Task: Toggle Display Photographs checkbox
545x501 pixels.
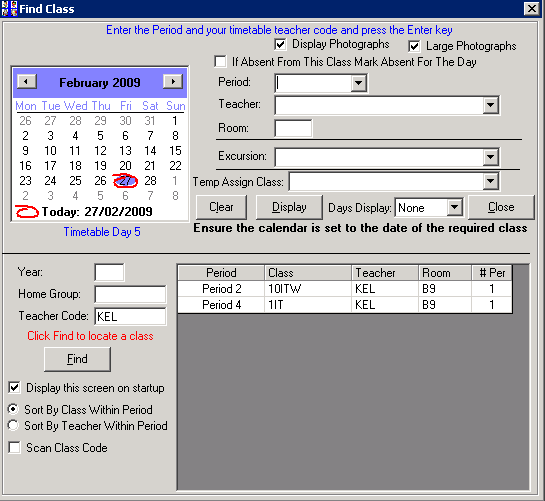Action: point(280,45)
